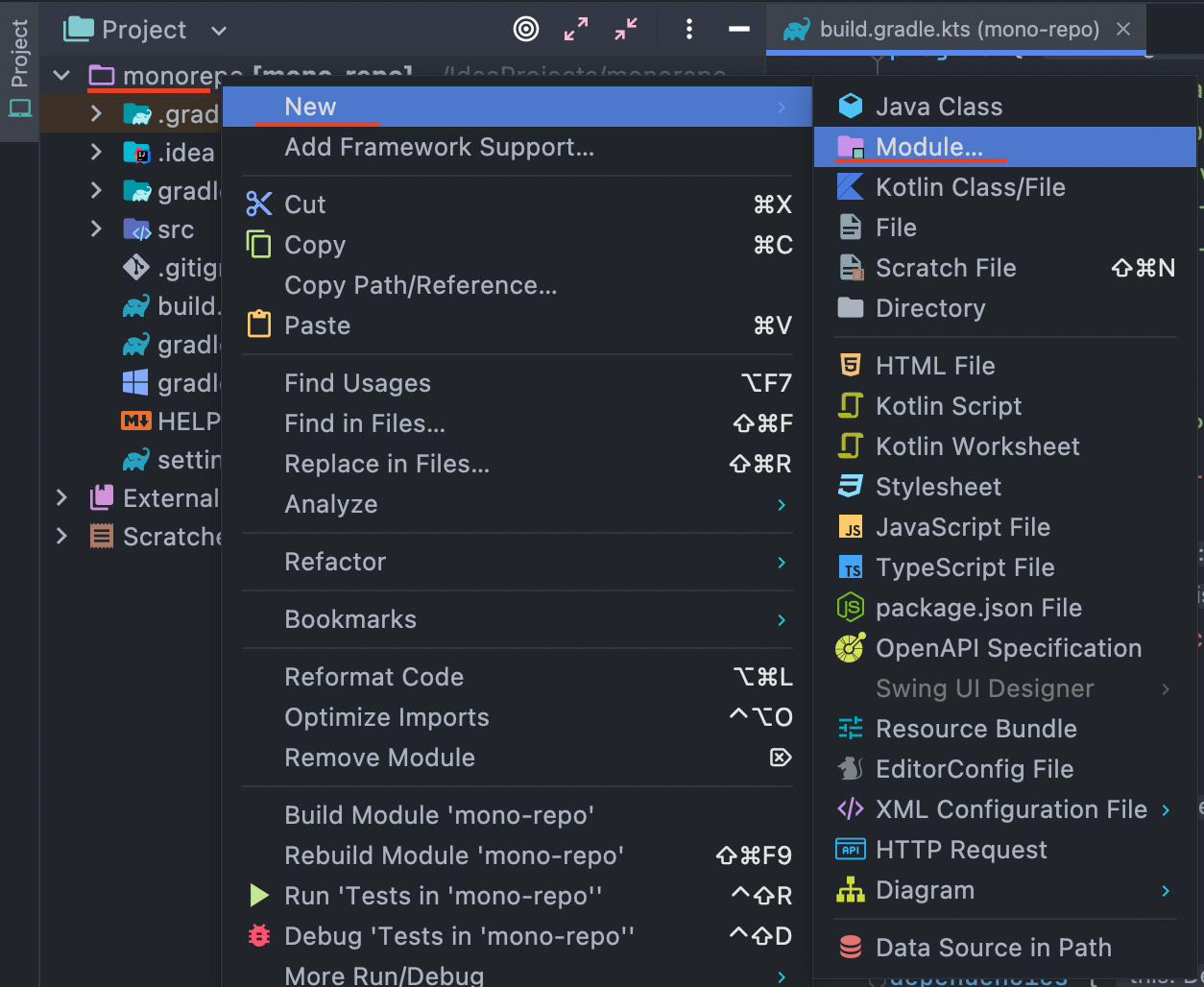Viewport: 1204px width, 987px height.
Task: Choose Copy from context menu
Action: pyautogui.click(x=518, y=245)
